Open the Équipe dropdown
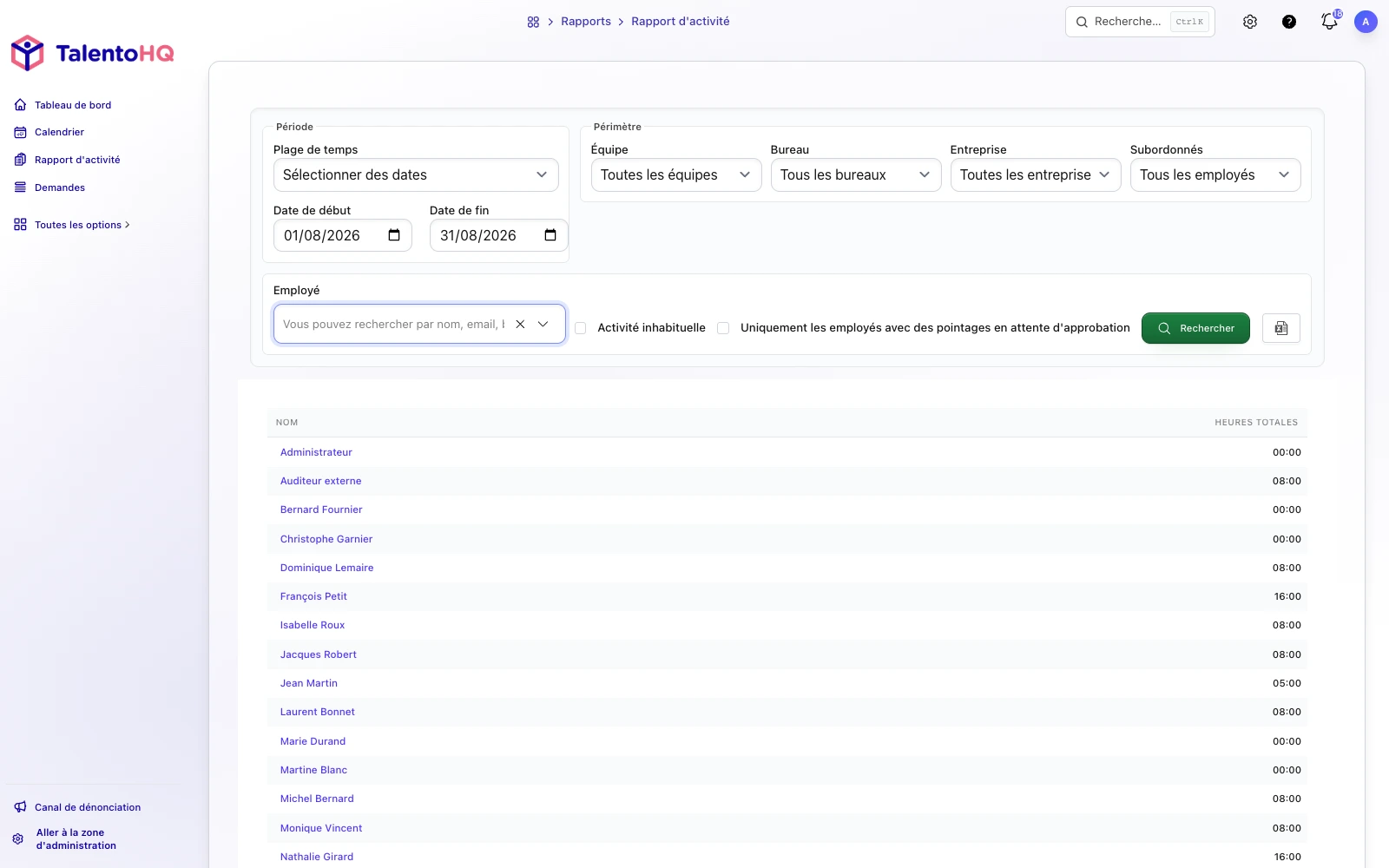This screenshot has width=1389, height=868. click(x=676, y=174)
